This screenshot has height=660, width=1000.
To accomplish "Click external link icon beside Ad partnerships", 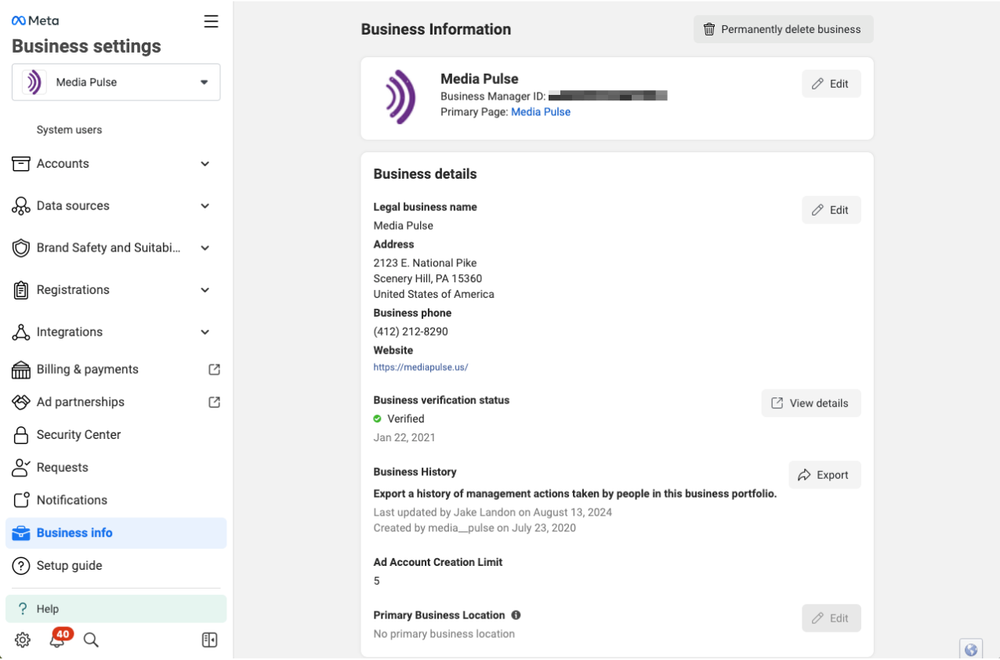I will coord(214,402).
